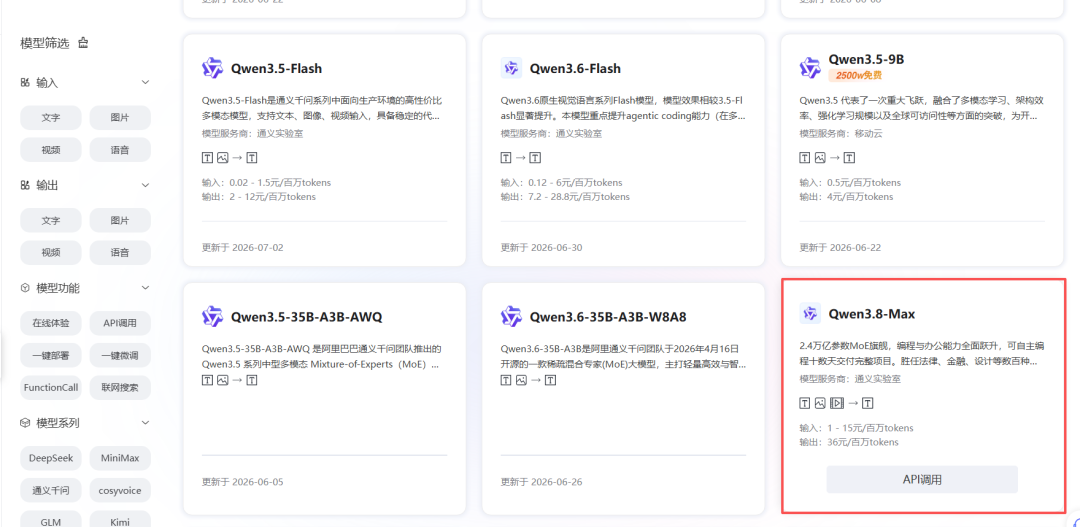The height and width of the screenshot is (527, 1080).
Task: Click 输出：36元/百万tokens price text
Action: (x=849, y=442)
